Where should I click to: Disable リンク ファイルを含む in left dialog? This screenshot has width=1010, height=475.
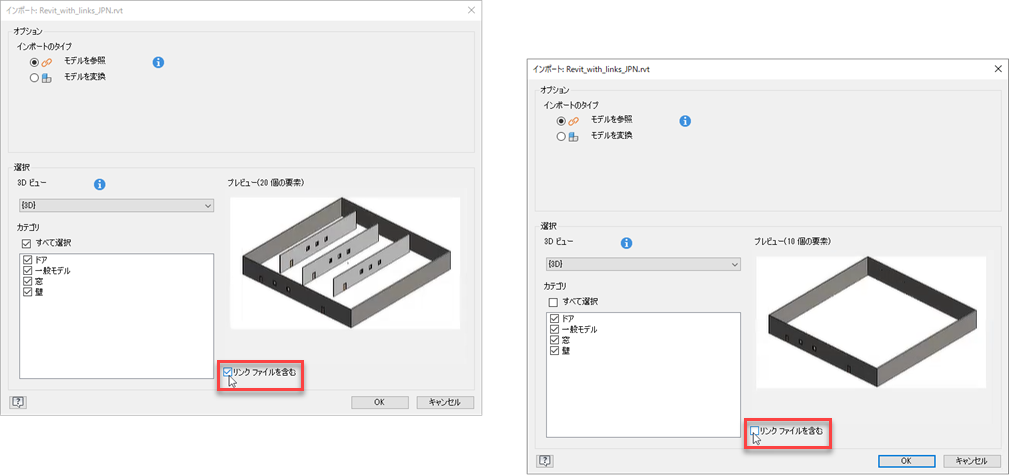pyautogui.click(x=227, y=372)
